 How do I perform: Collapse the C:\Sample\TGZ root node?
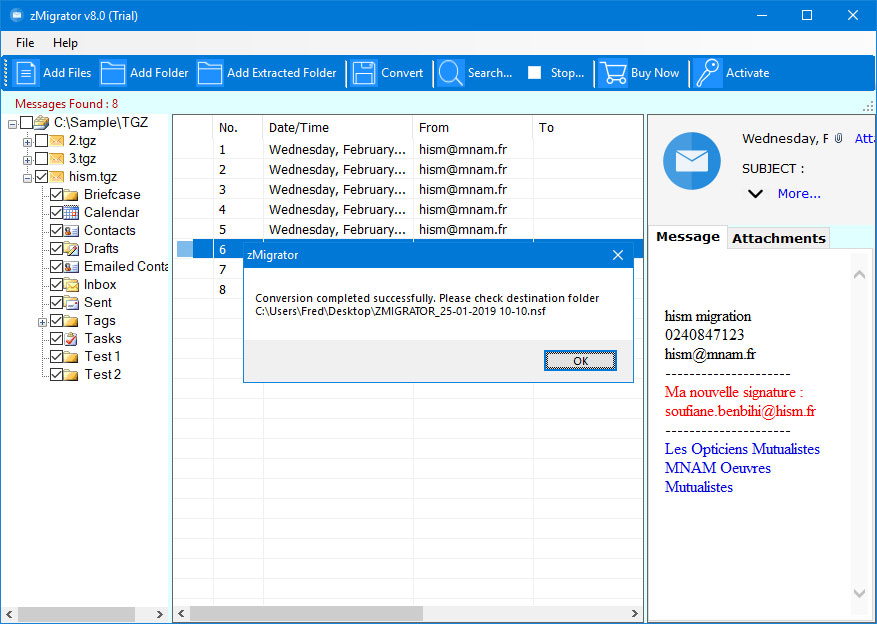[x=12, y=124]
